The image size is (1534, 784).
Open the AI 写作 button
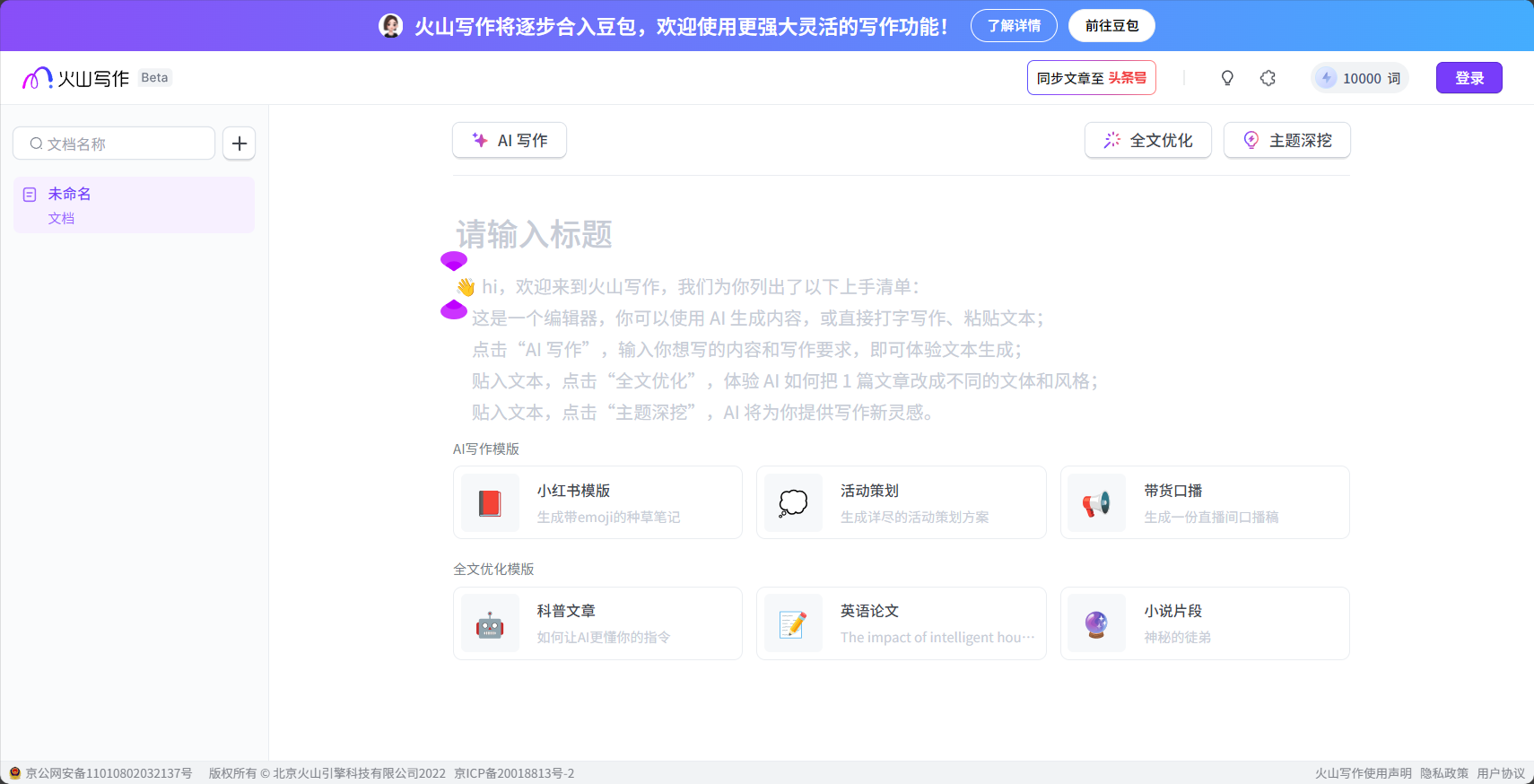510,141
